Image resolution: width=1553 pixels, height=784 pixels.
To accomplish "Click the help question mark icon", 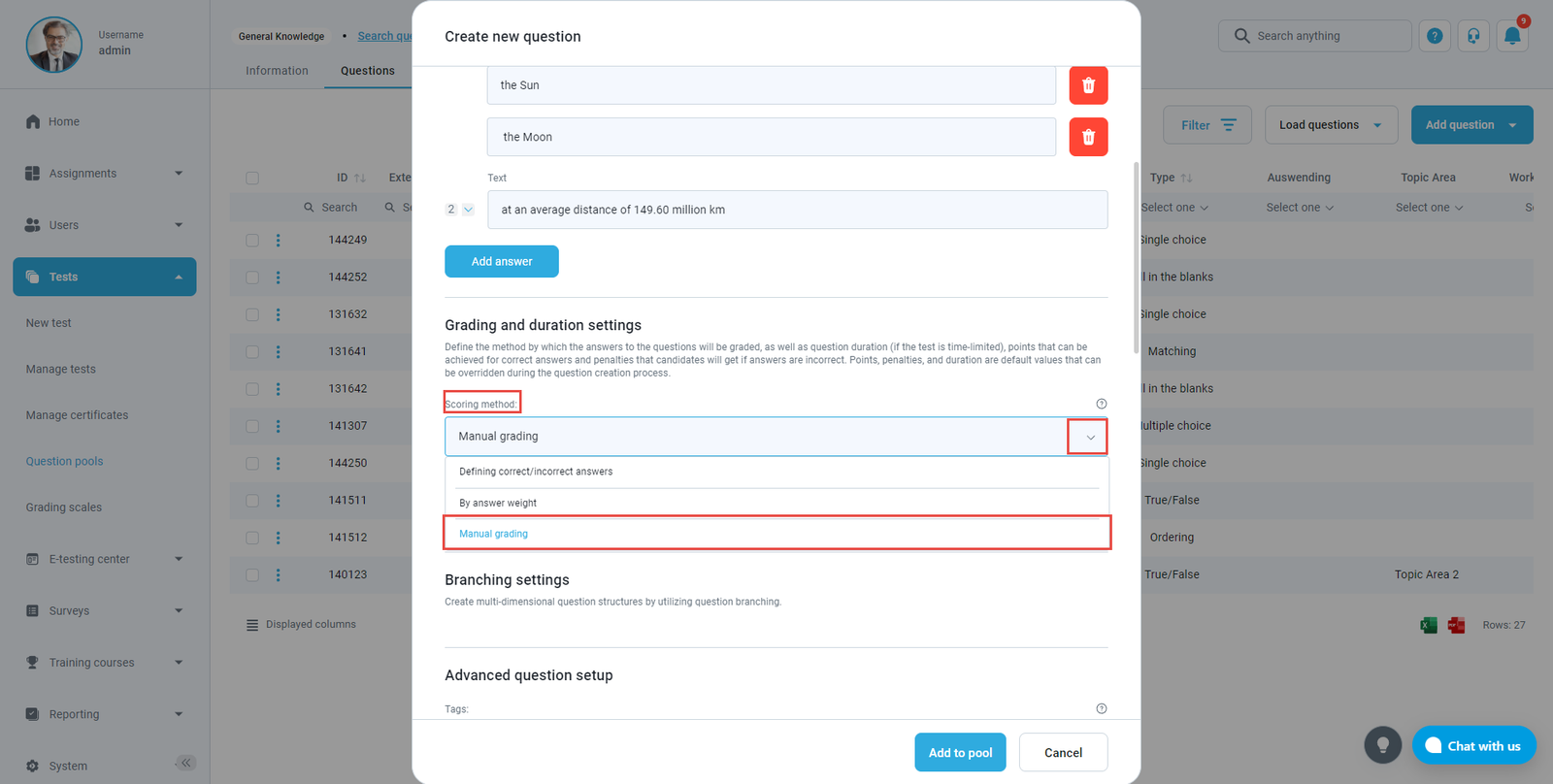I will 1435,36.
